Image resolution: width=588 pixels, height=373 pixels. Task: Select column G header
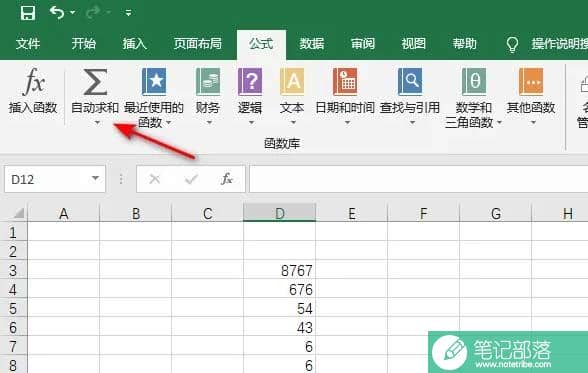tap(495, 213)
